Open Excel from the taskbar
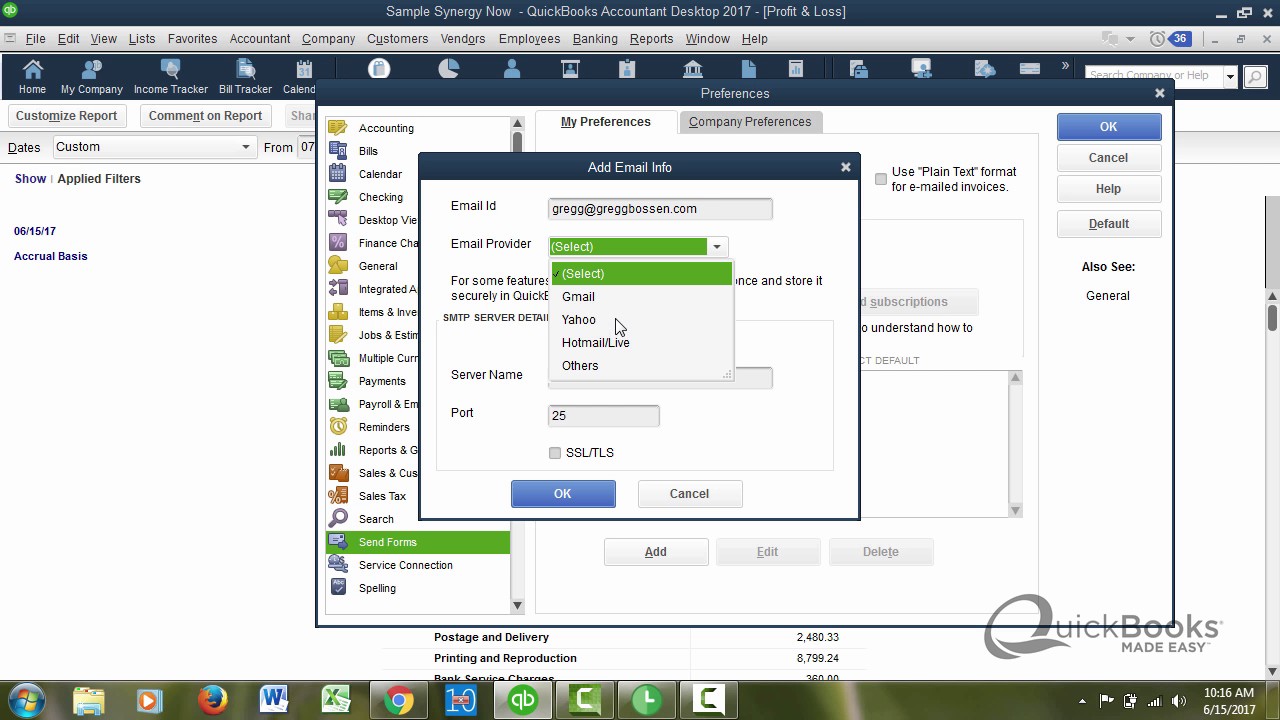The width and height of the screenshot is (1280, 720). tap(335, 700)
